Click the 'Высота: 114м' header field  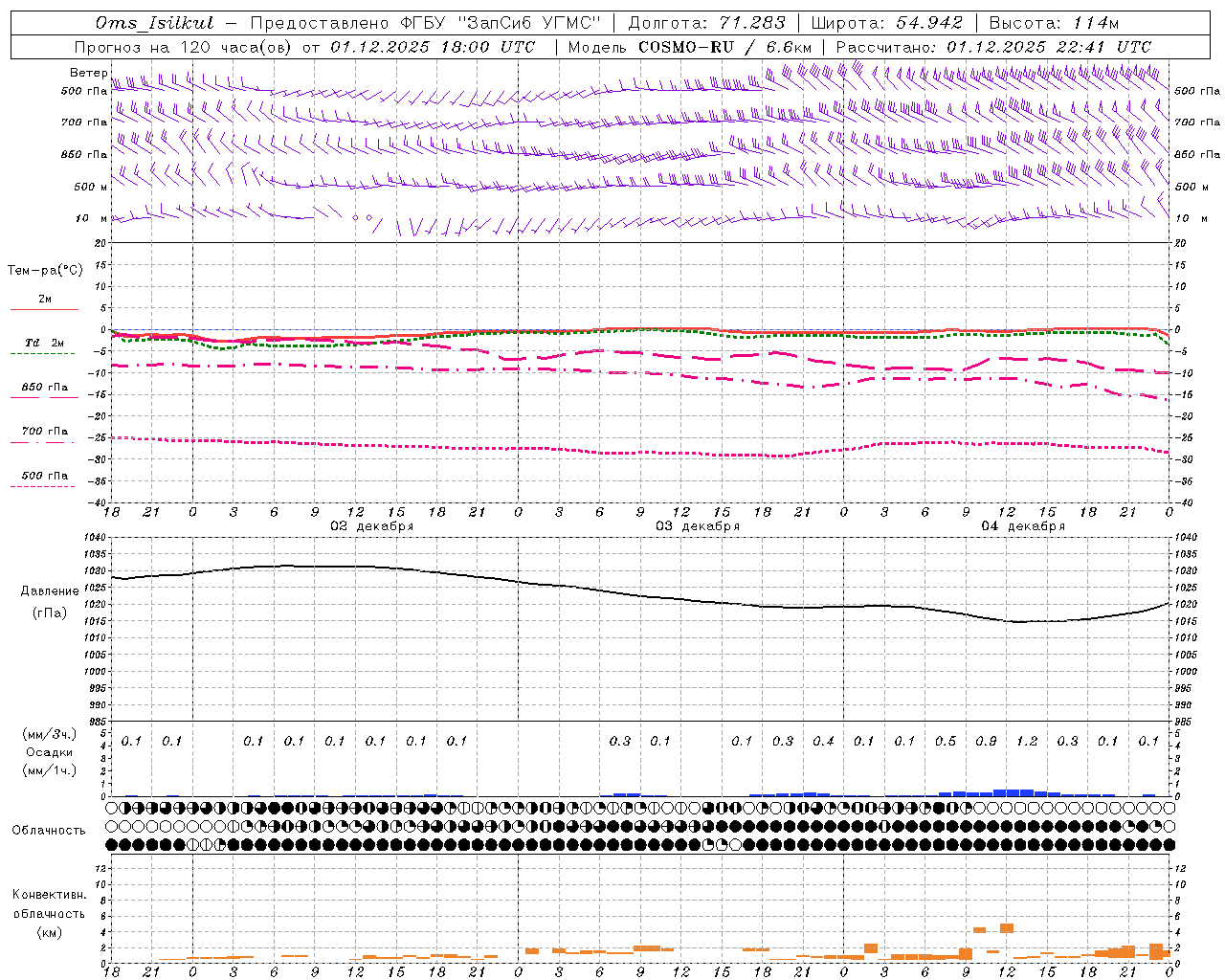[1054, 23]
